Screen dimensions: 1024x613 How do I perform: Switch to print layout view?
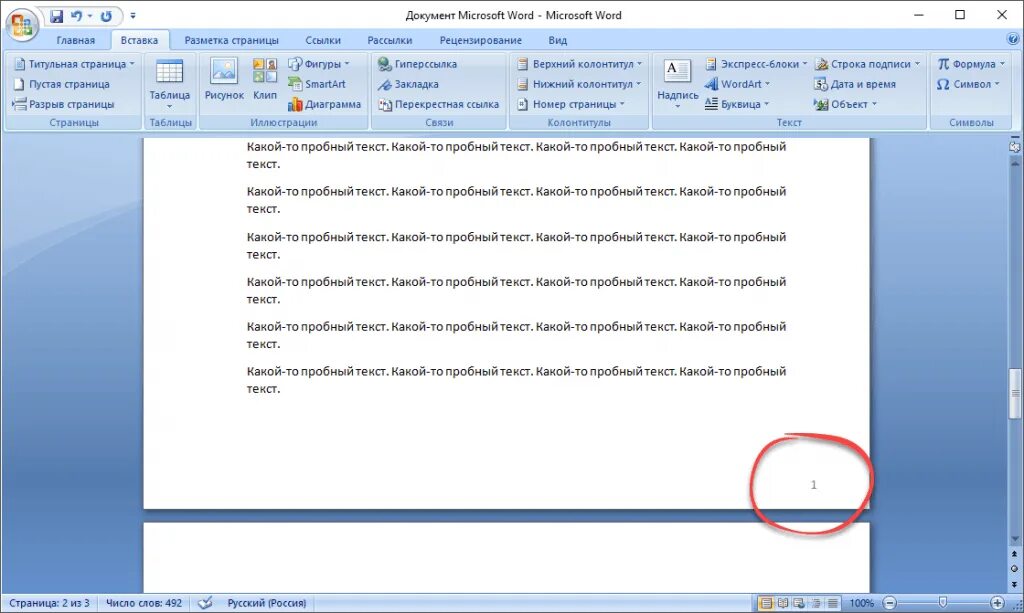tap(766, 603)
